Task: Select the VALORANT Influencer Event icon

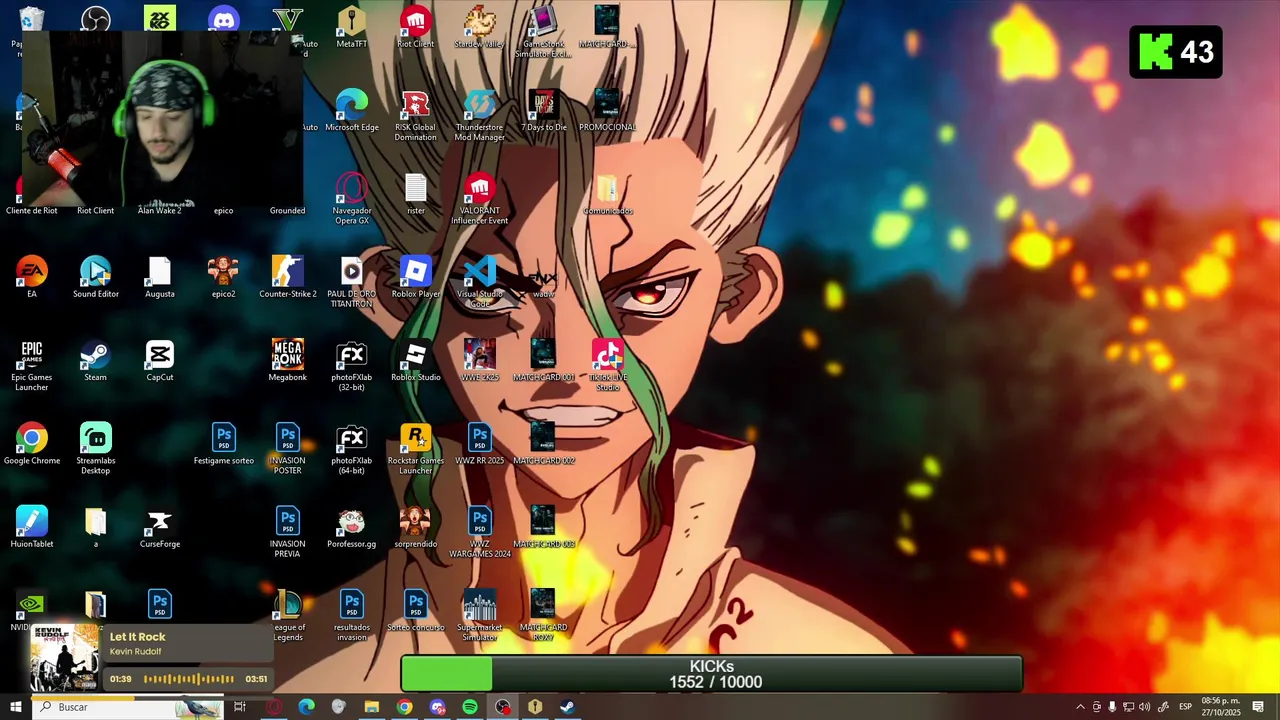Action: [x=480, y=198]
